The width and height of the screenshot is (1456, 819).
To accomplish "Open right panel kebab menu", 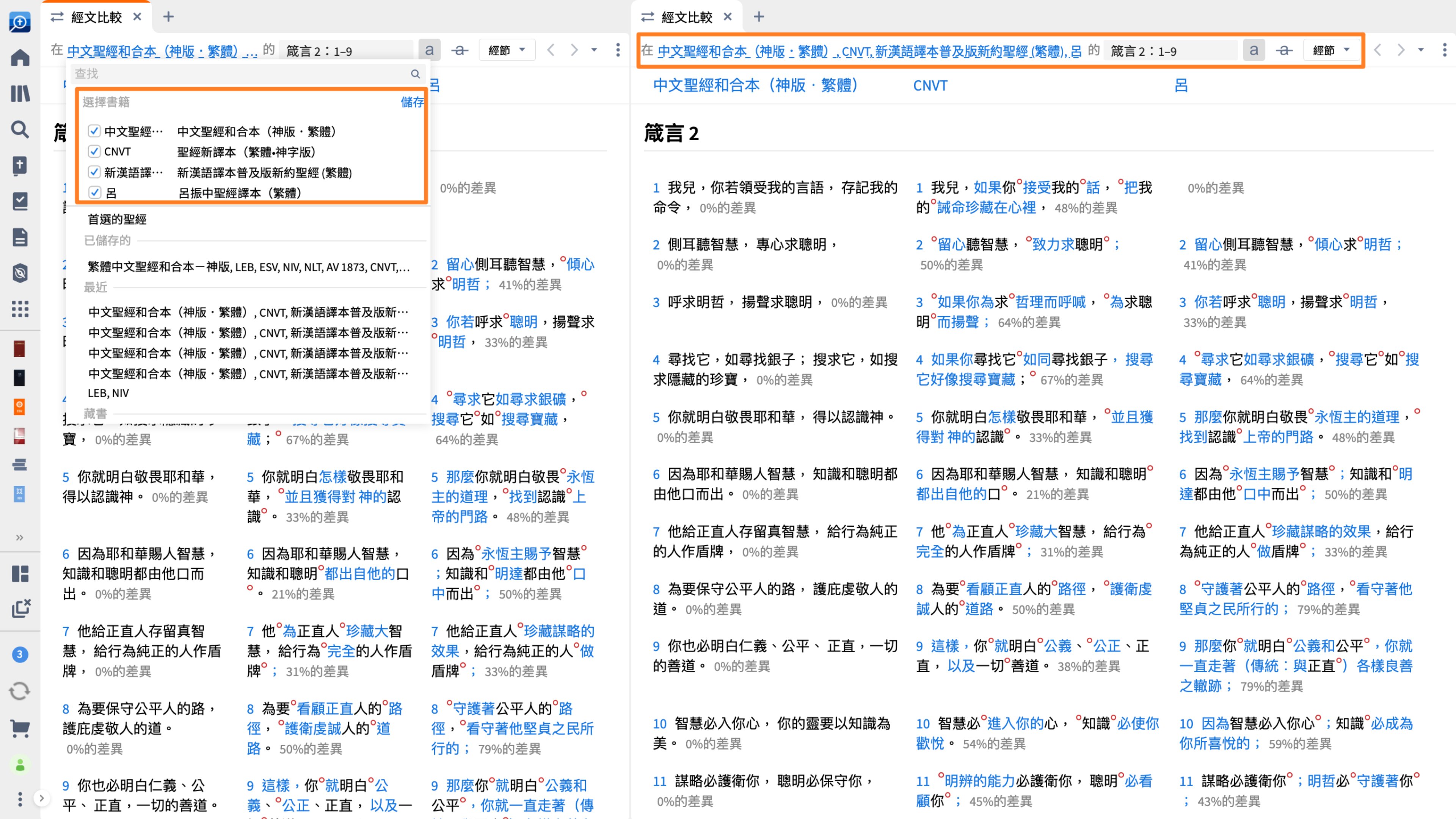I will pos(1444,50).
